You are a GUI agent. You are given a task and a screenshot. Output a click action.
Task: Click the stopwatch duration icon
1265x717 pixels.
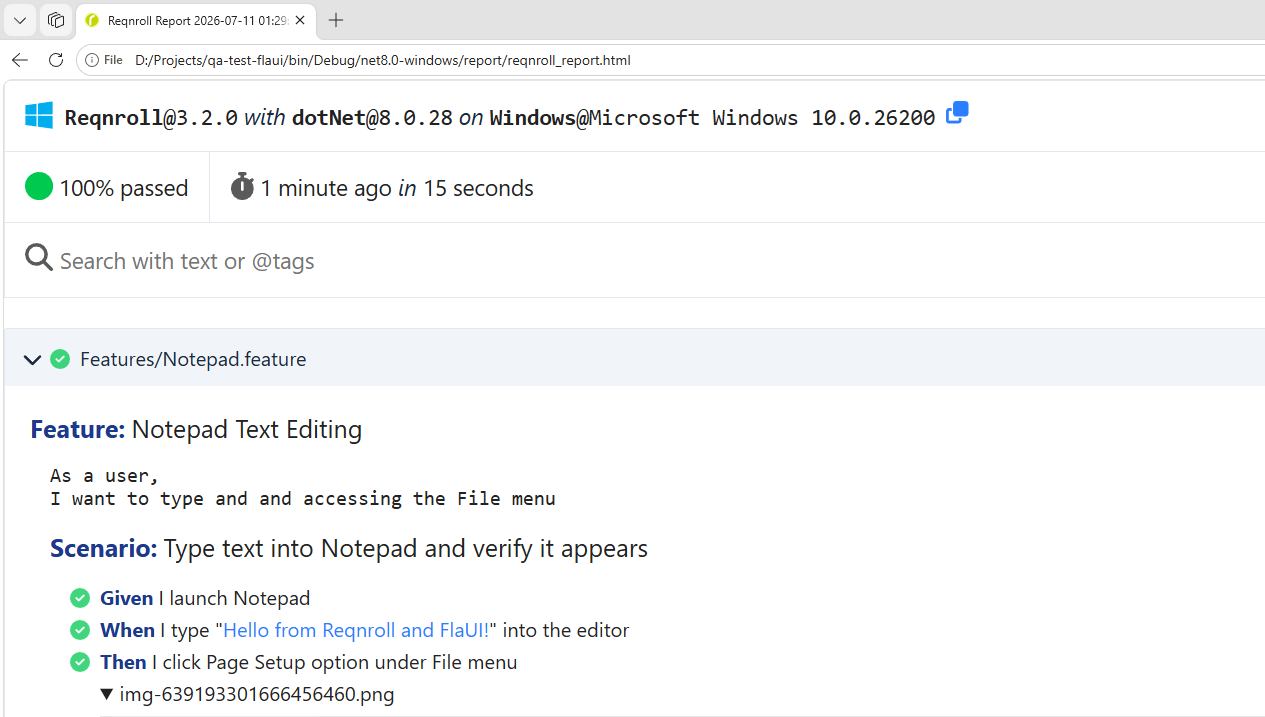click(x=242, y=186)
